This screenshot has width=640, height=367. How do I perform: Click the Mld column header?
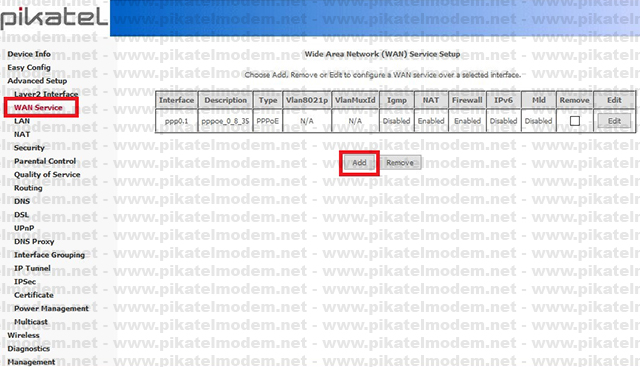pyautogui.click(x=538, y=100)
